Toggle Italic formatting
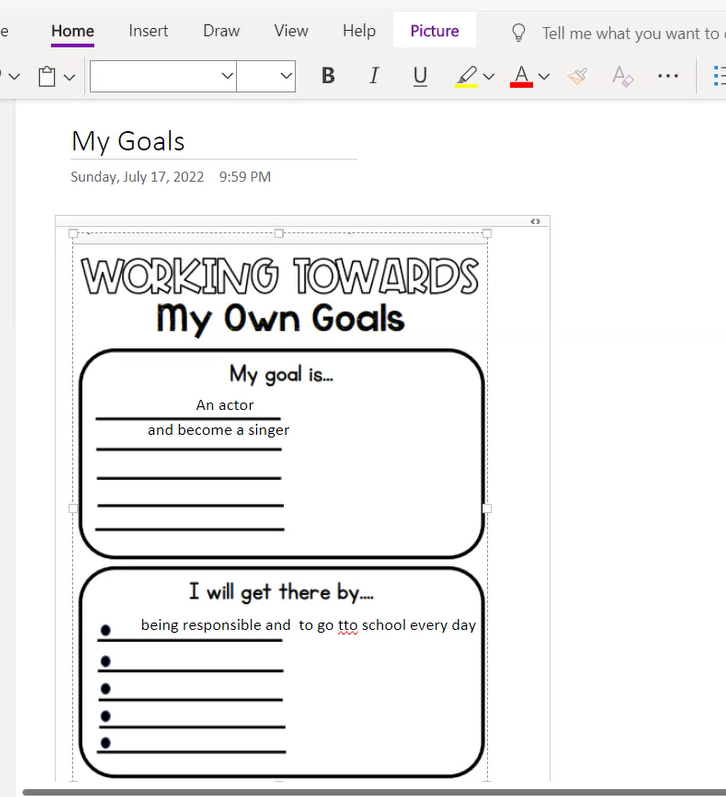 tap(374, 76)
